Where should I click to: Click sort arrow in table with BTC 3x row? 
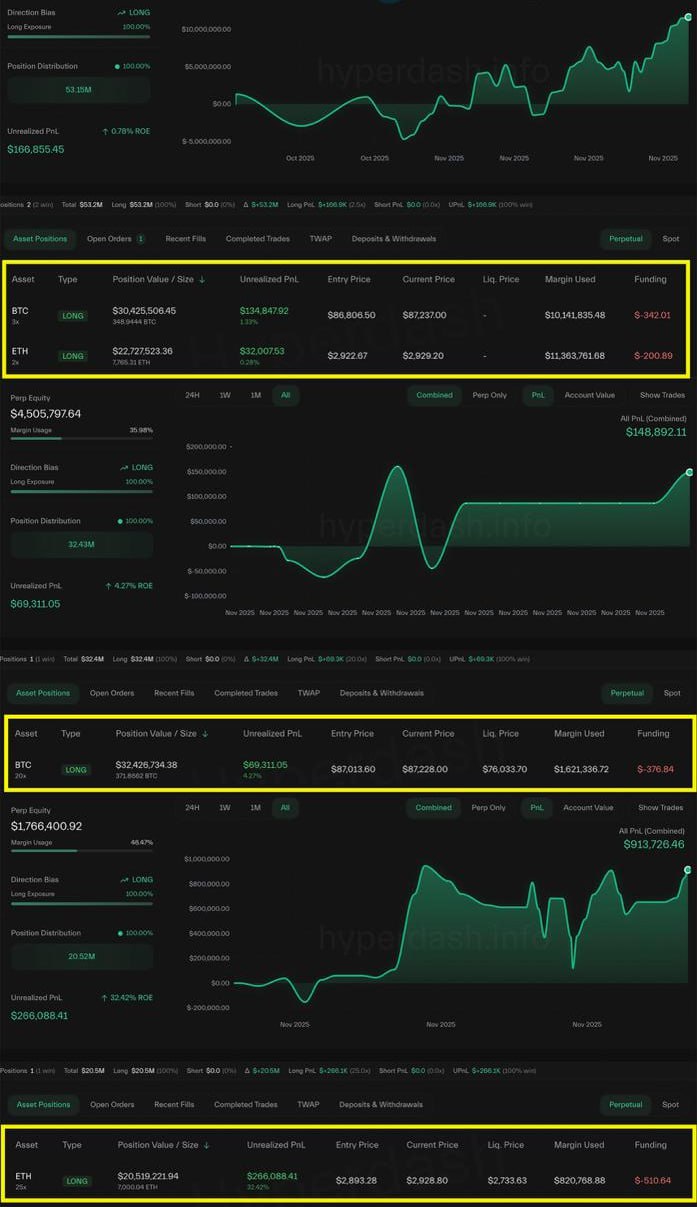(202, 280)
